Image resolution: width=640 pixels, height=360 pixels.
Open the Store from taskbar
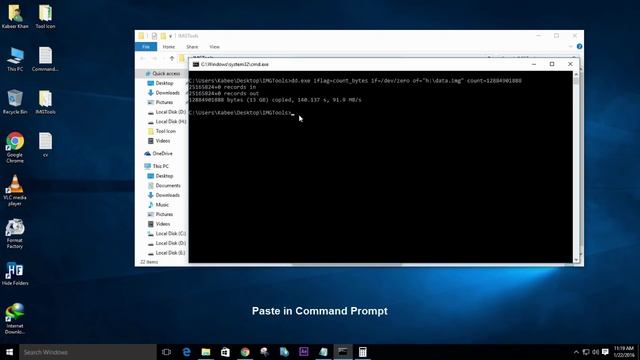tap(225, 352)
